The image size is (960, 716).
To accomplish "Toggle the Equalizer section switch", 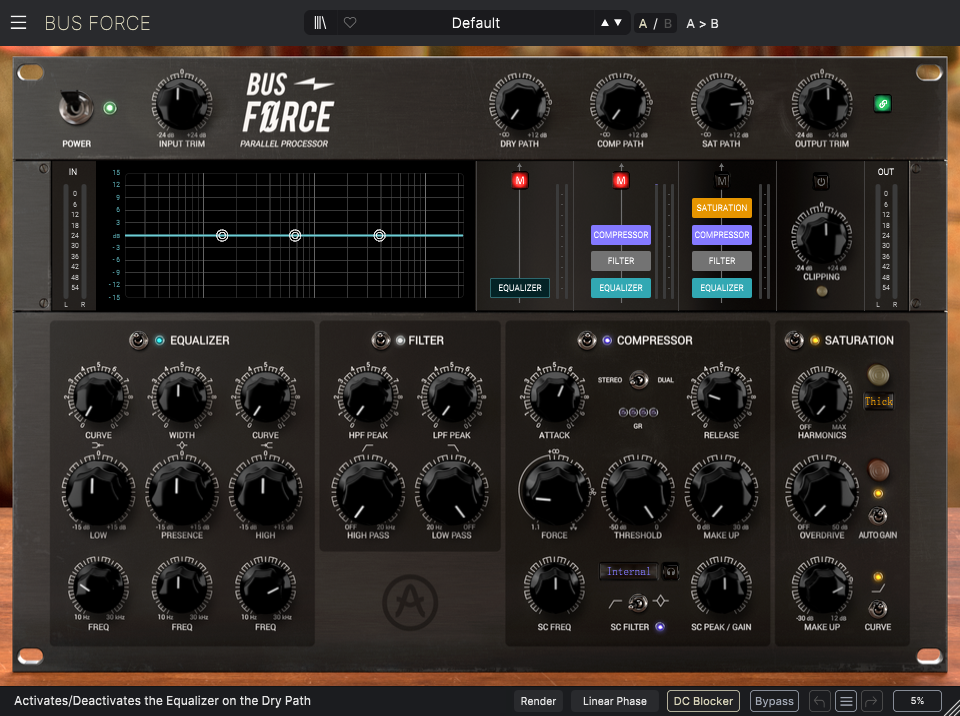I will [138, 341].
